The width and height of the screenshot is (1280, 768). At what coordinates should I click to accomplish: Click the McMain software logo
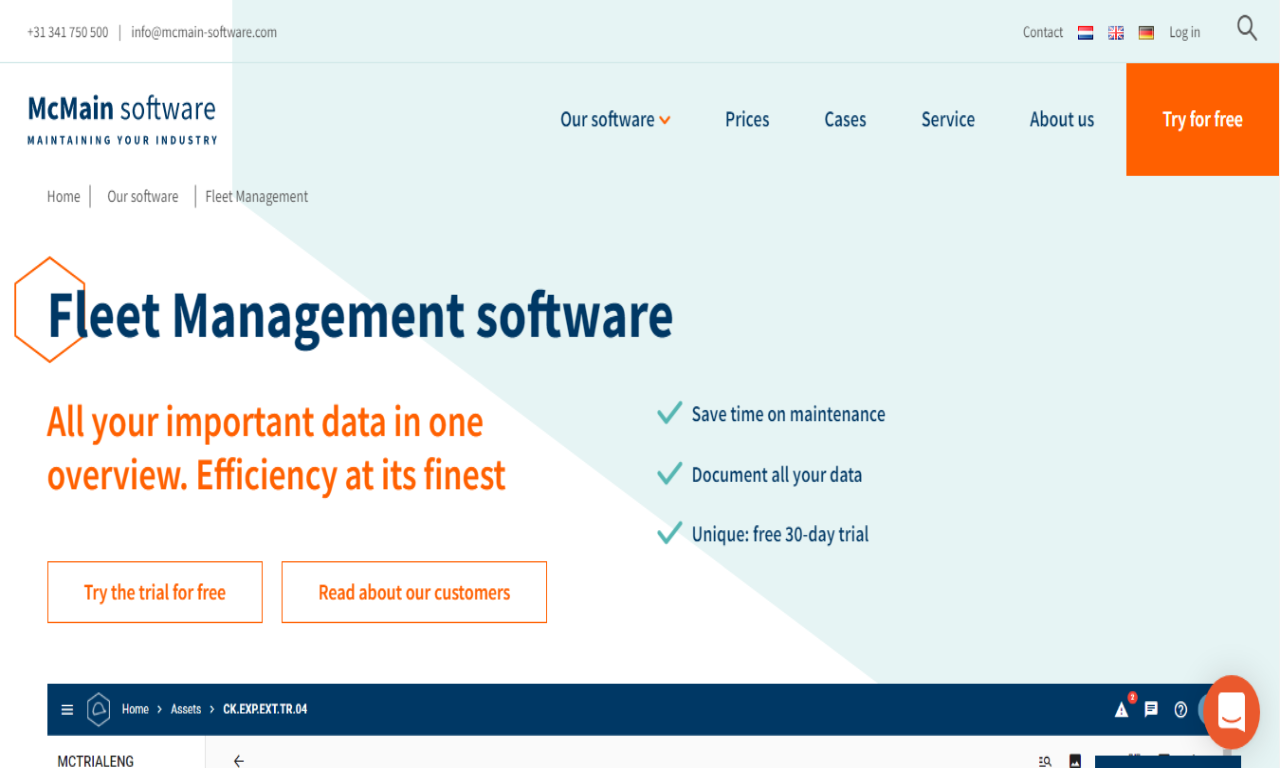click(122, 119)
